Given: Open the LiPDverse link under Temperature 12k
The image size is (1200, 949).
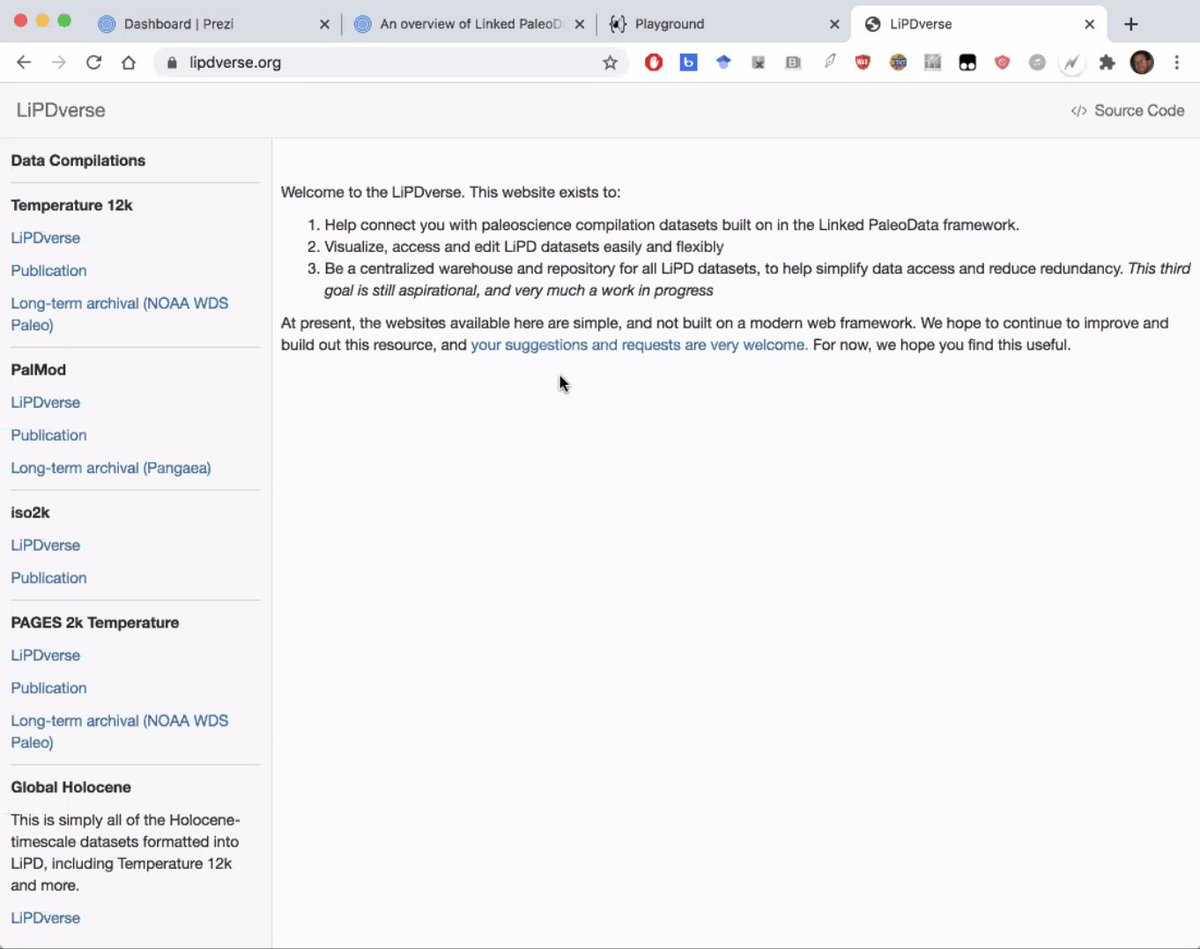Looking at the screenshot, I should coord(45,238).
